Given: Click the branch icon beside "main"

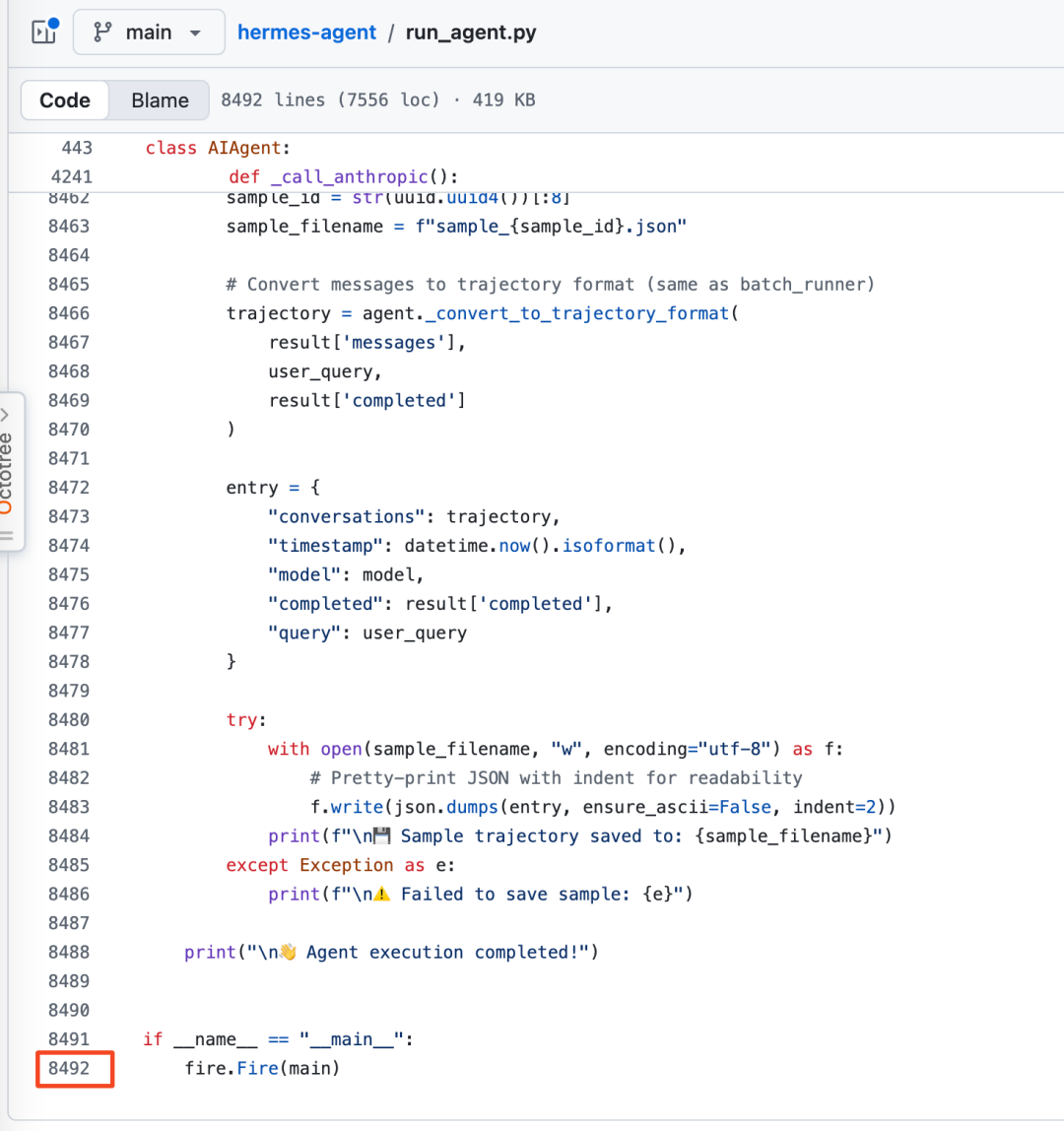Looking at the screenshot, I should (103, 32).
